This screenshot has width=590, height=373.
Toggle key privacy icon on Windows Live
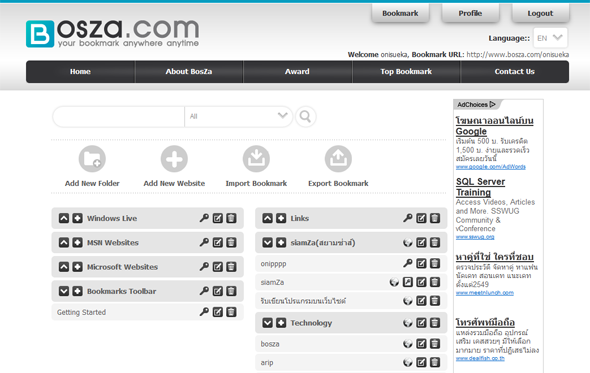[204, 218]
